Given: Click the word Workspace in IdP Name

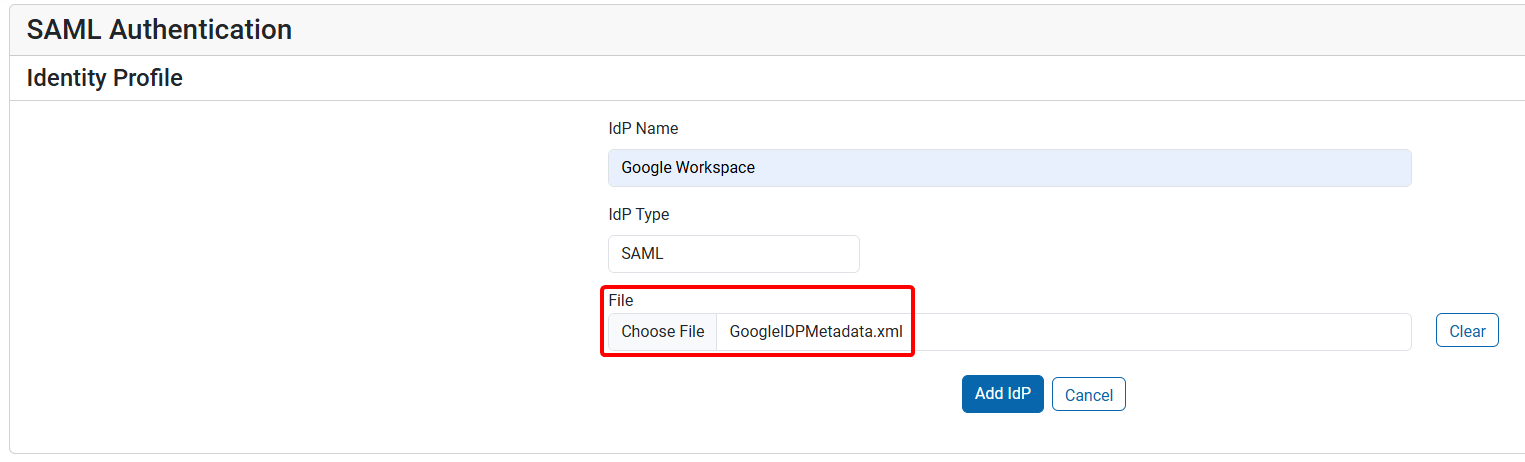Looking at the screenshot, I should click(x=715, y=168).
